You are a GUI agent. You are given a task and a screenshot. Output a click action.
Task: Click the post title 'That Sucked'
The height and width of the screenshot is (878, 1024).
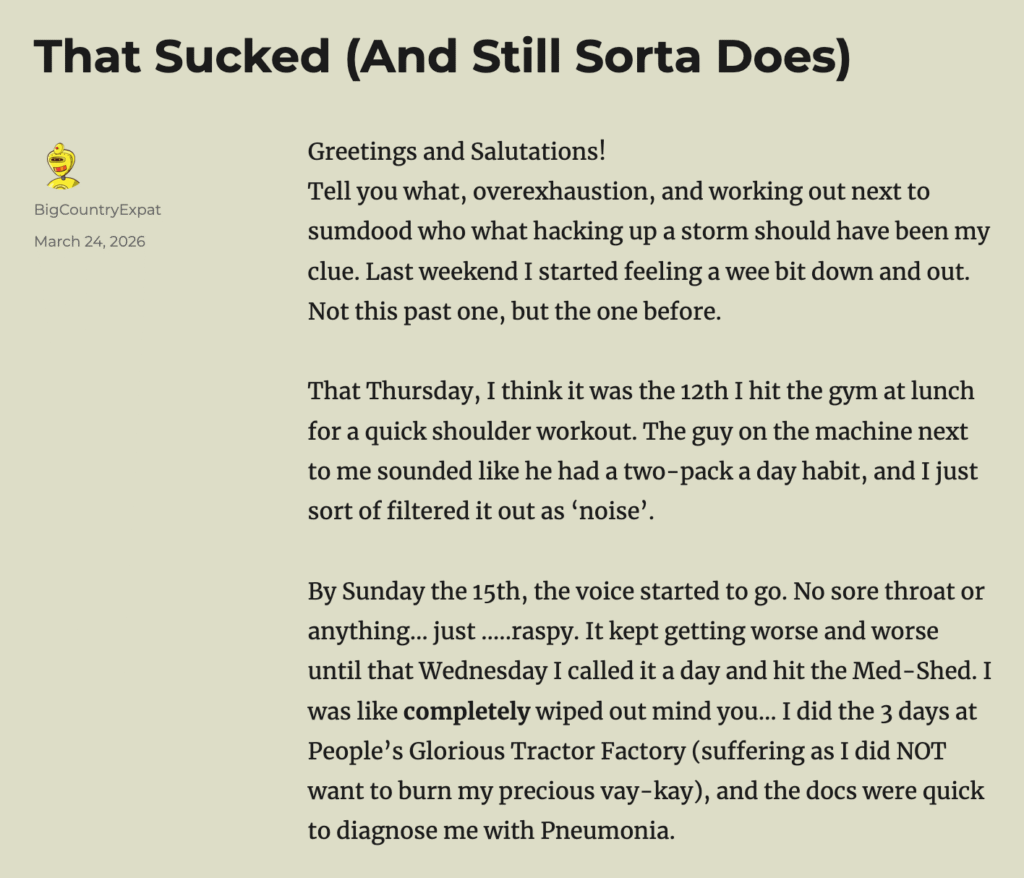point(181,57)
